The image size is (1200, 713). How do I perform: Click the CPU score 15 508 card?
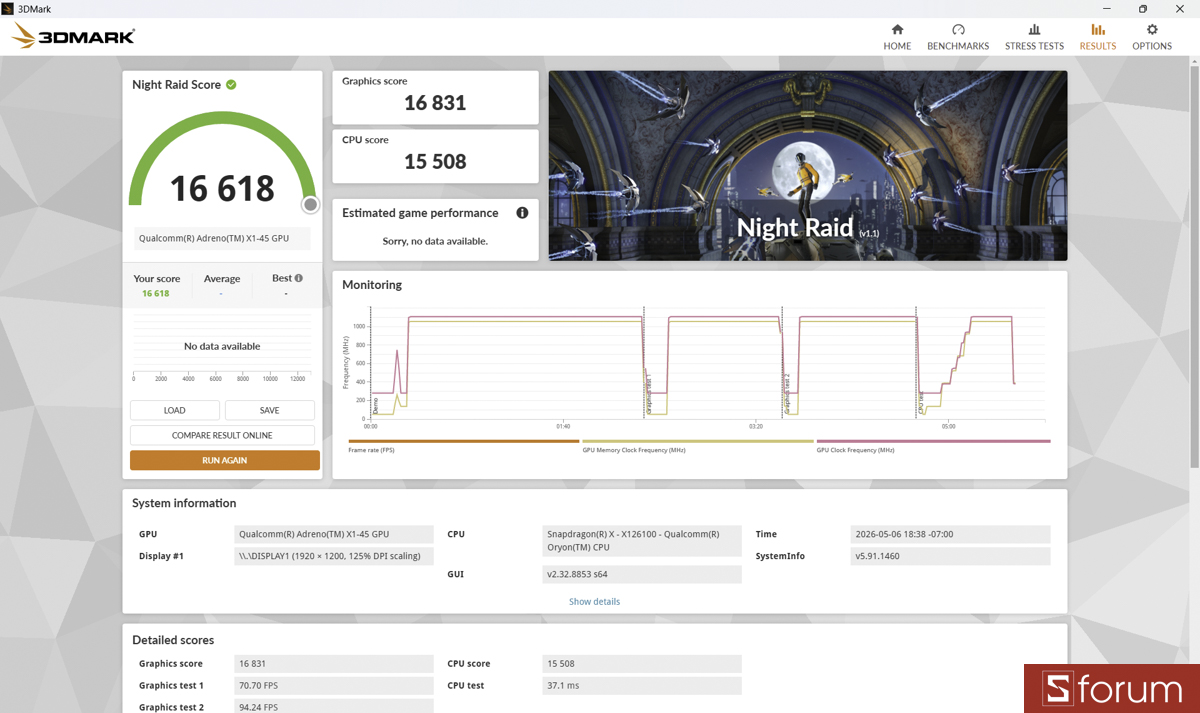(x=435, y=155)
